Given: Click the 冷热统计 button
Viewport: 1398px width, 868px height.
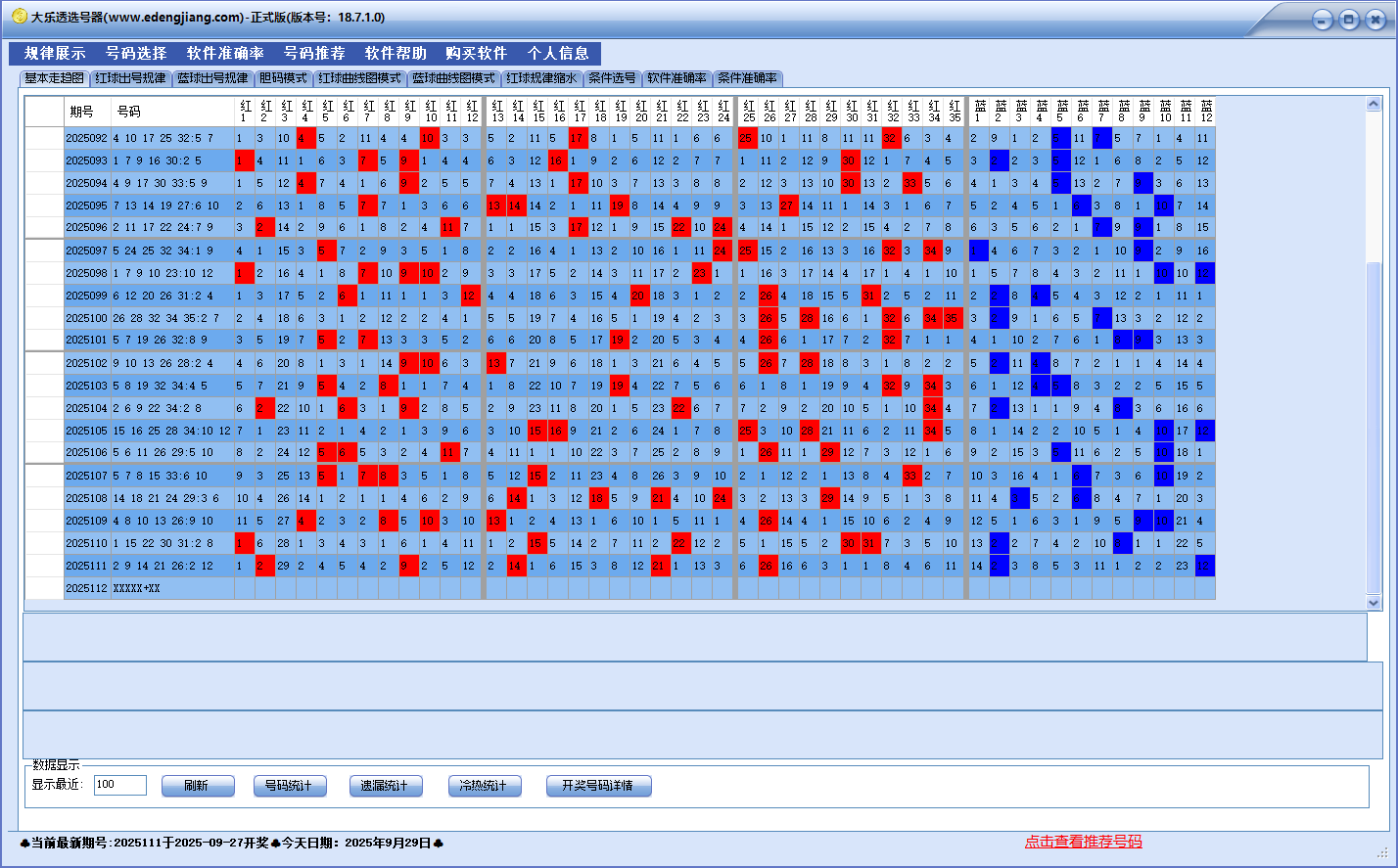Looking at the screenshot, I should point(484,786).
